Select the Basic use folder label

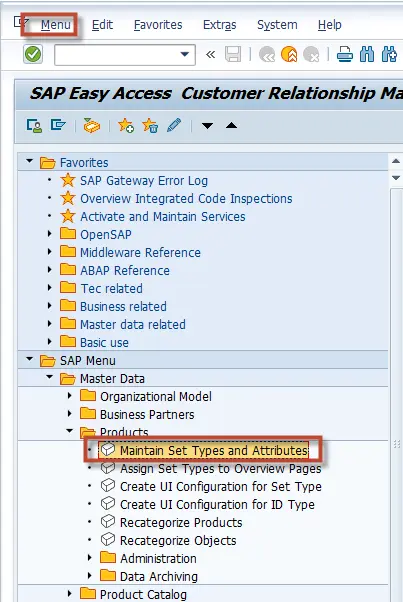[104, 342]
